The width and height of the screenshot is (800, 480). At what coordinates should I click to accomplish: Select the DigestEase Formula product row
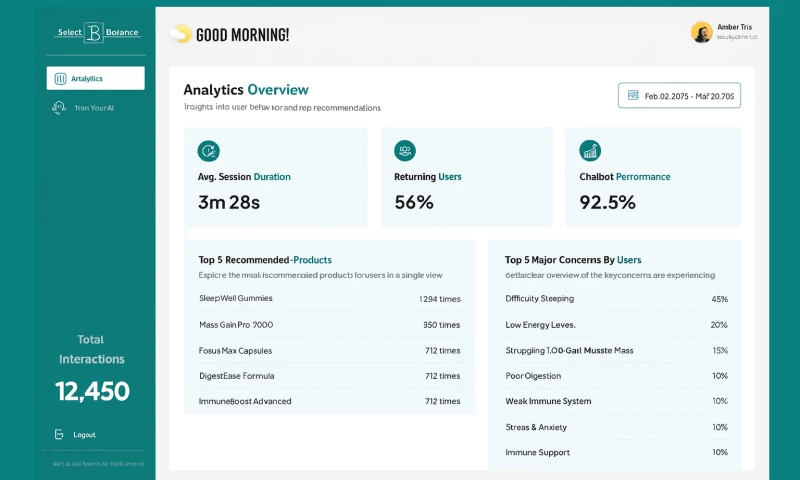coord(330,376)
